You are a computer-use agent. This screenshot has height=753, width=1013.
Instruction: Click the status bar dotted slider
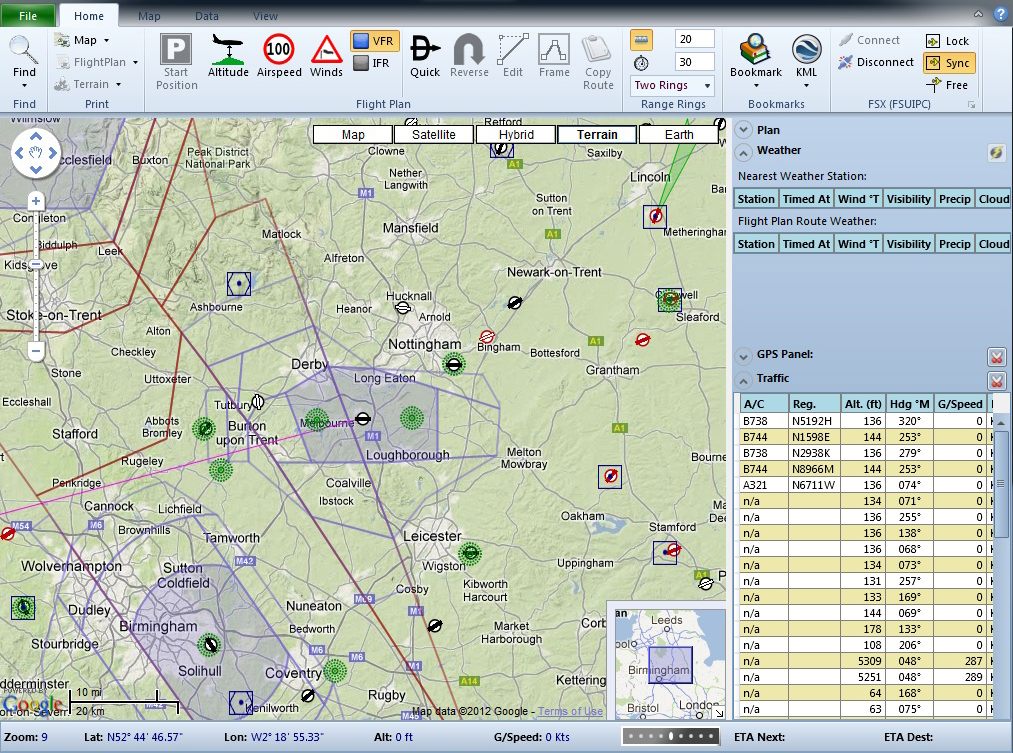[670, 736]
